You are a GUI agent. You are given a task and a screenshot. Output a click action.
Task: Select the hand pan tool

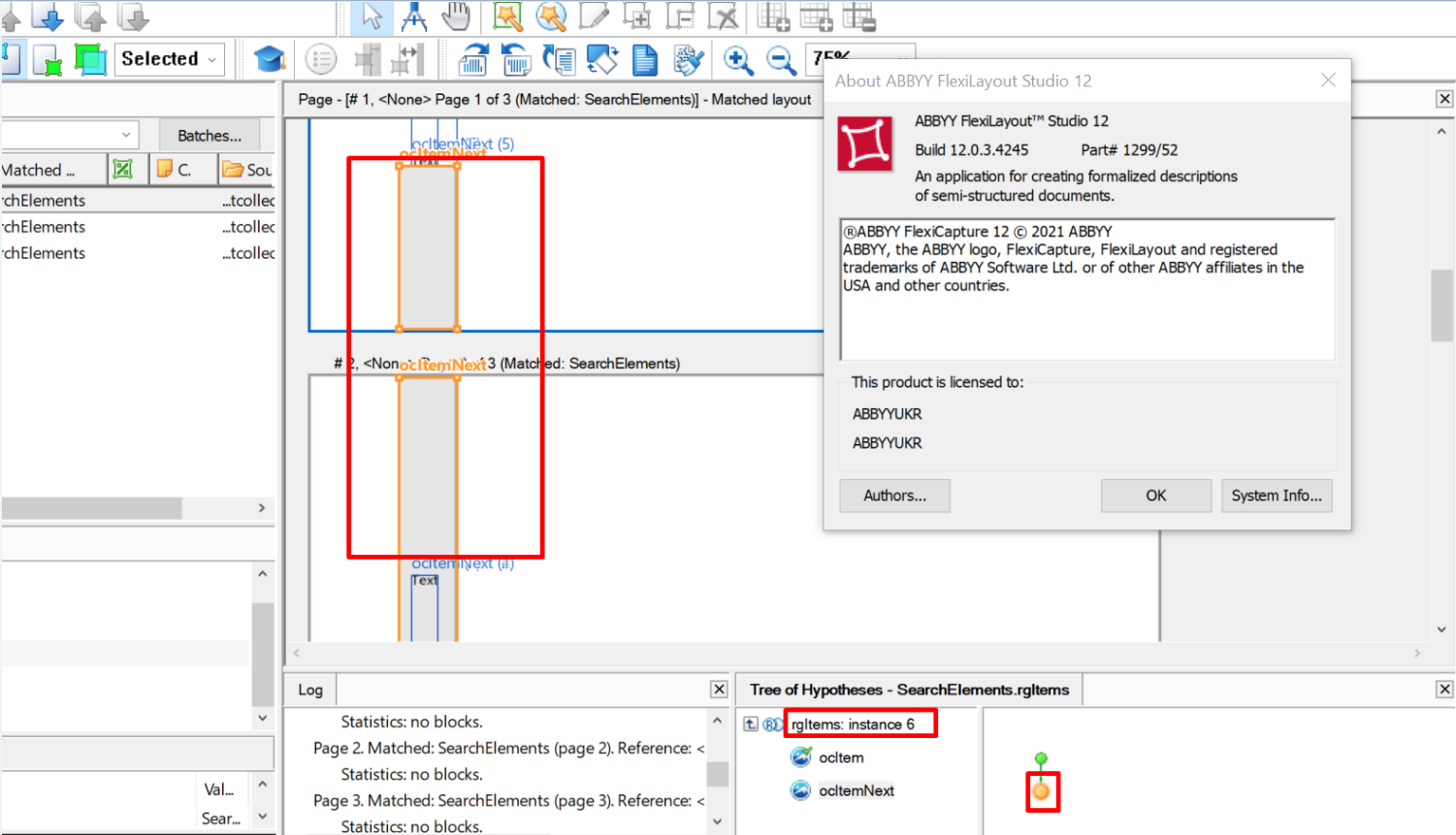tap(456, 16)
